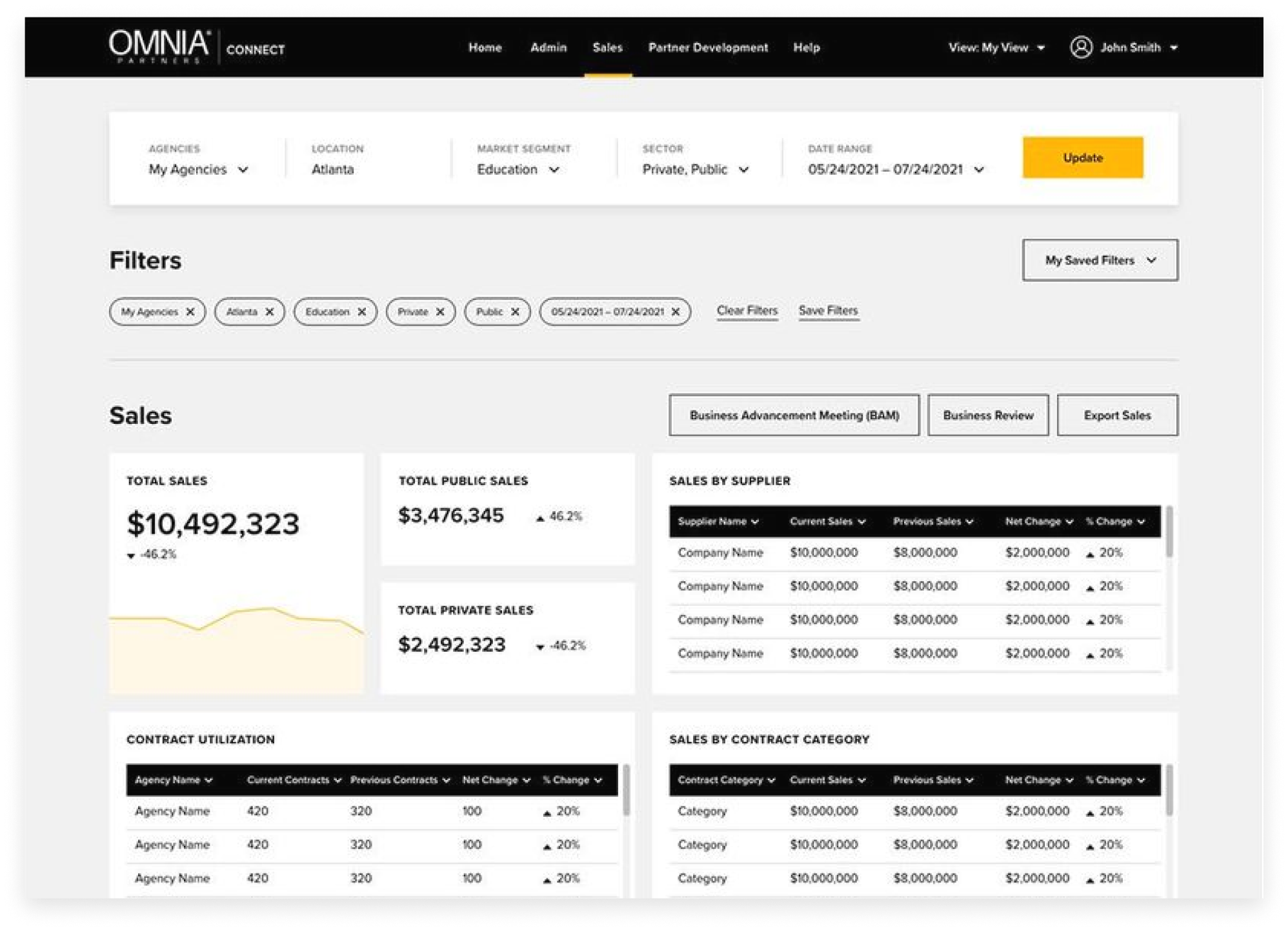Viewport: 1288px width, 931px height.
Task: Open My Saved Filters dropdown
Action: click(x=1100, y=260)
